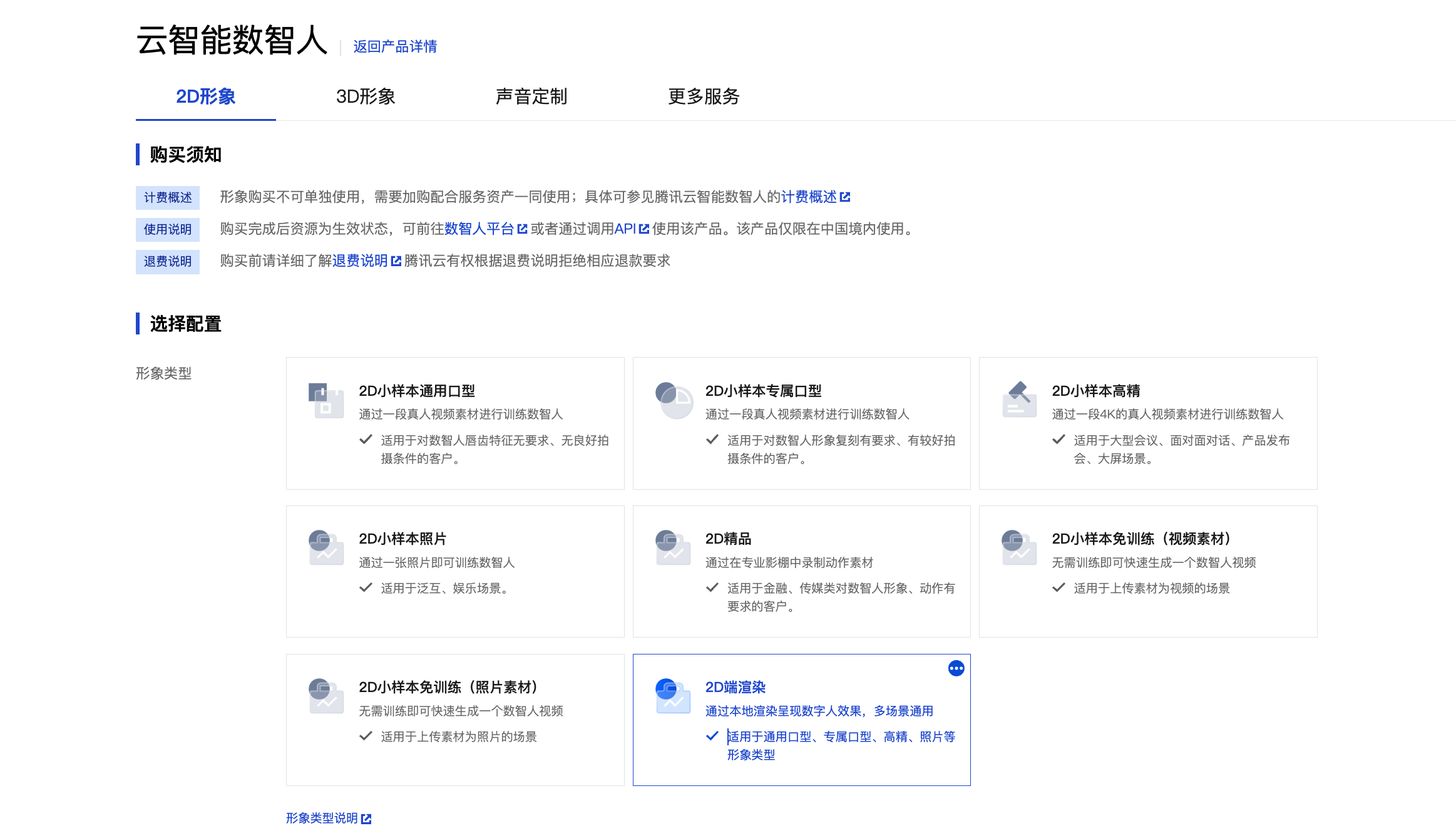The image size is (1456, 838).
Task: Open the 声音定制 tab
Action: tap(531, 96)
